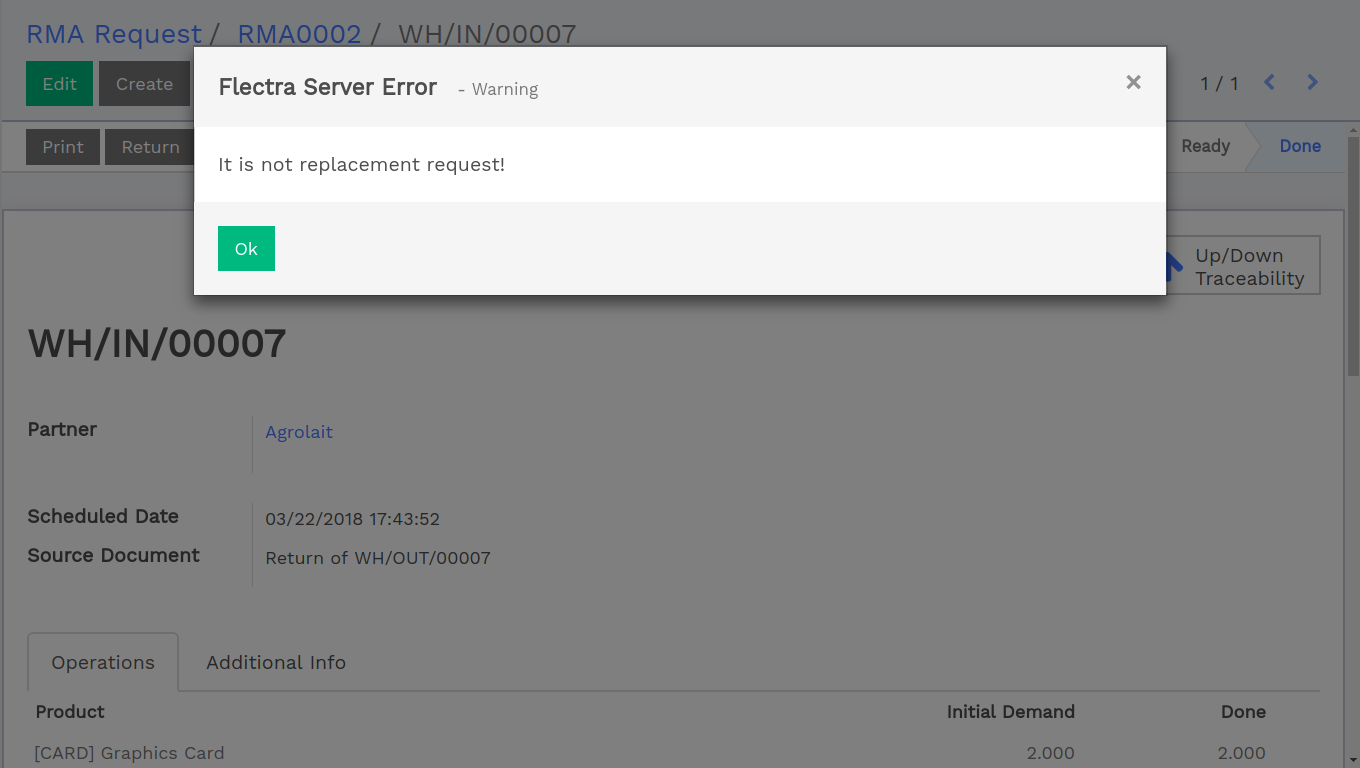Viewport: 1360px width, 768px height.
Task: Go to previous record arrow
Action: 1269,83
